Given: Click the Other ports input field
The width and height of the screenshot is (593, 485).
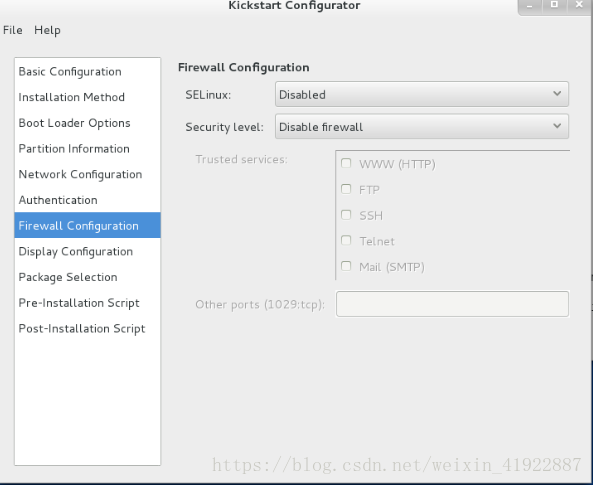Looking at the screenshot, I should tap(452, 304).
